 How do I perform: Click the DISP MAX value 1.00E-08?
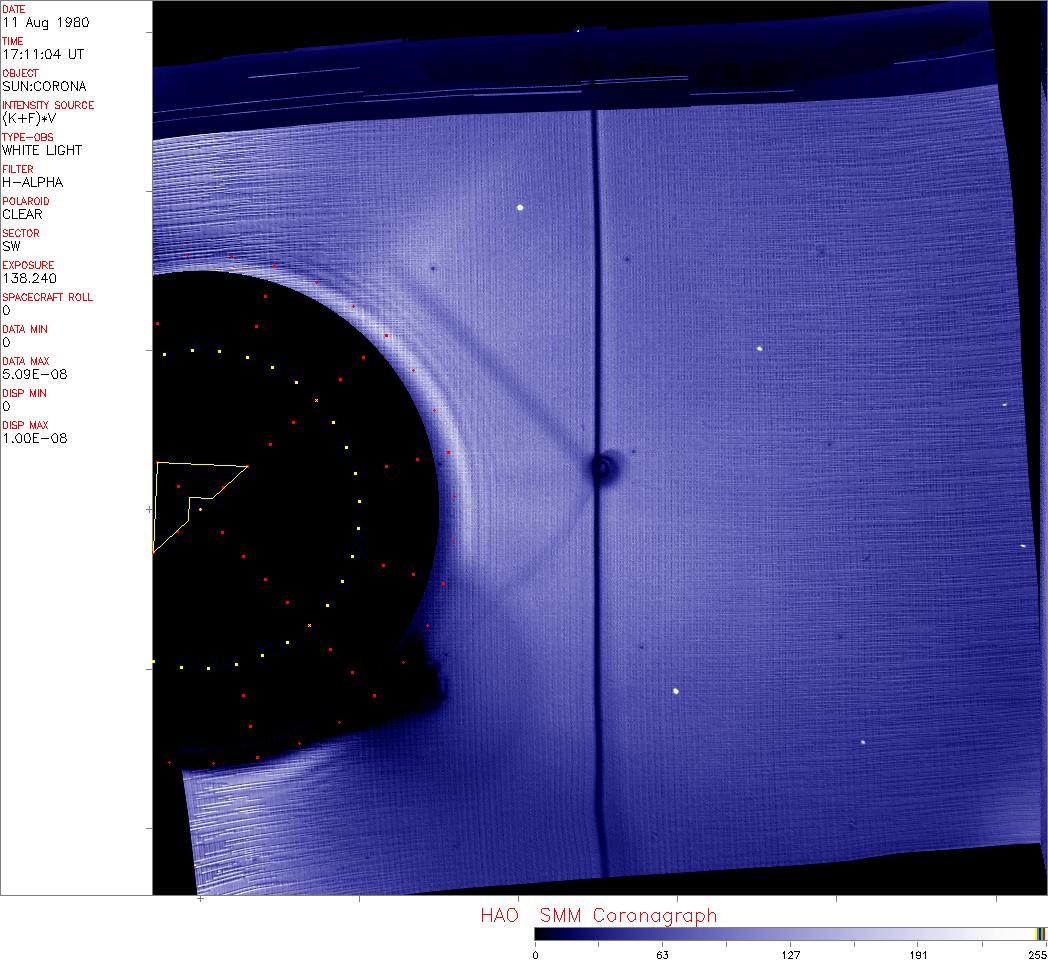pos(34,438)
